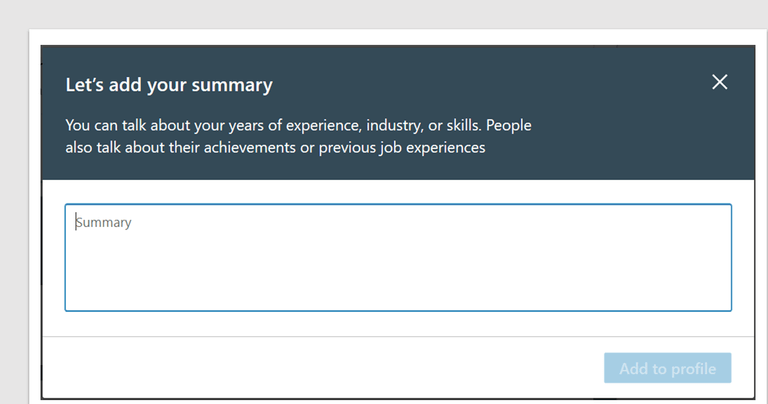Click into the Summary text box
Image resolution: width=768 pixels, height=404 pixels.
click(x=398, y=258)
